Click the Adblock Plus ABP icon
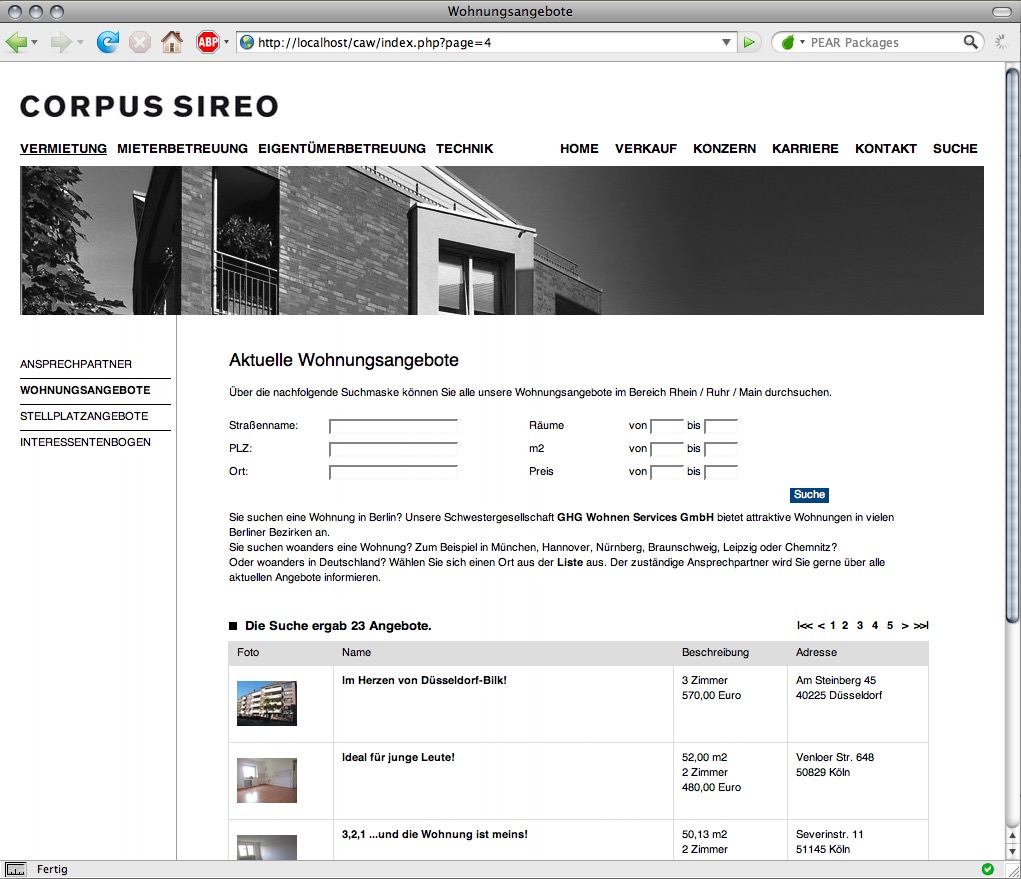The width and height of the screenshot is (1021, 879). pyautogui.click(x=207, y=42)
